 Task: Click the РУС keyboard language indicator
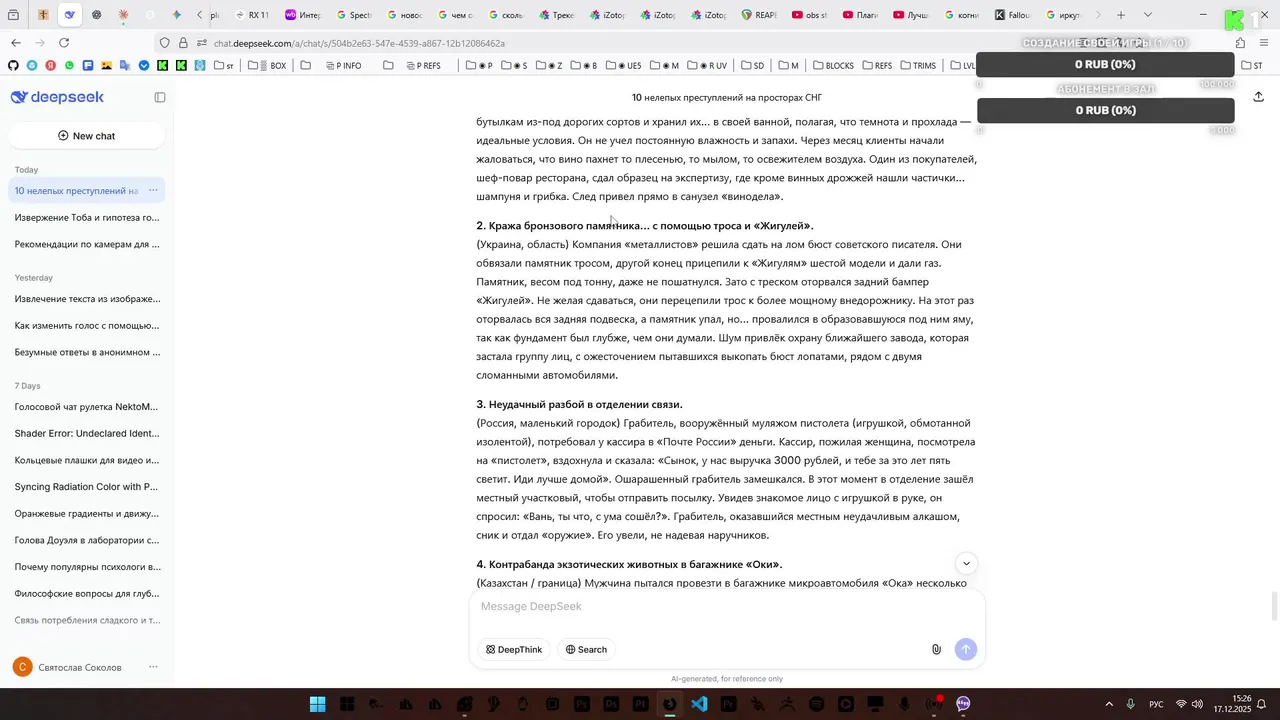tap(1156, 704)
